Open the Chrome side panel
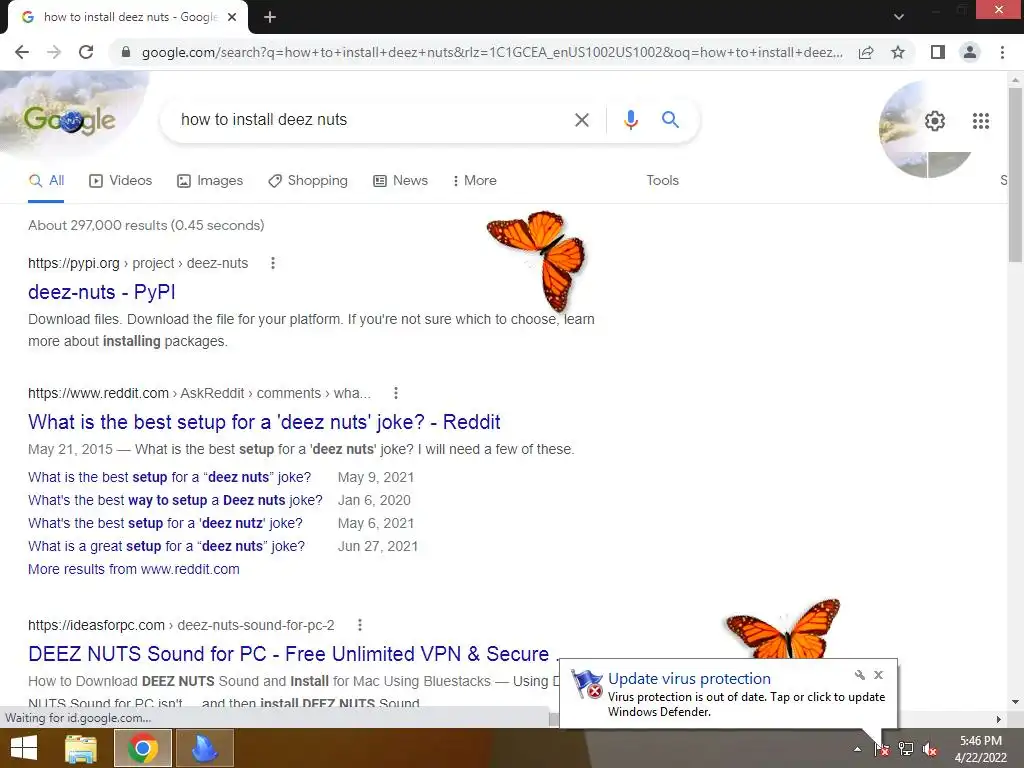This screenshot has width=1024, height=768. pyautogui.click(x=938, y=52)
